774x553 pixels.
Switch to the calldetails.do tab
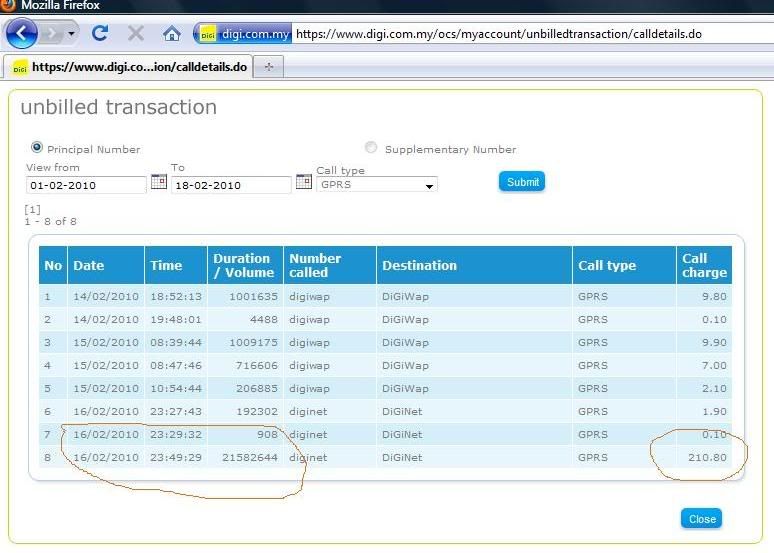tap(128, 67)
